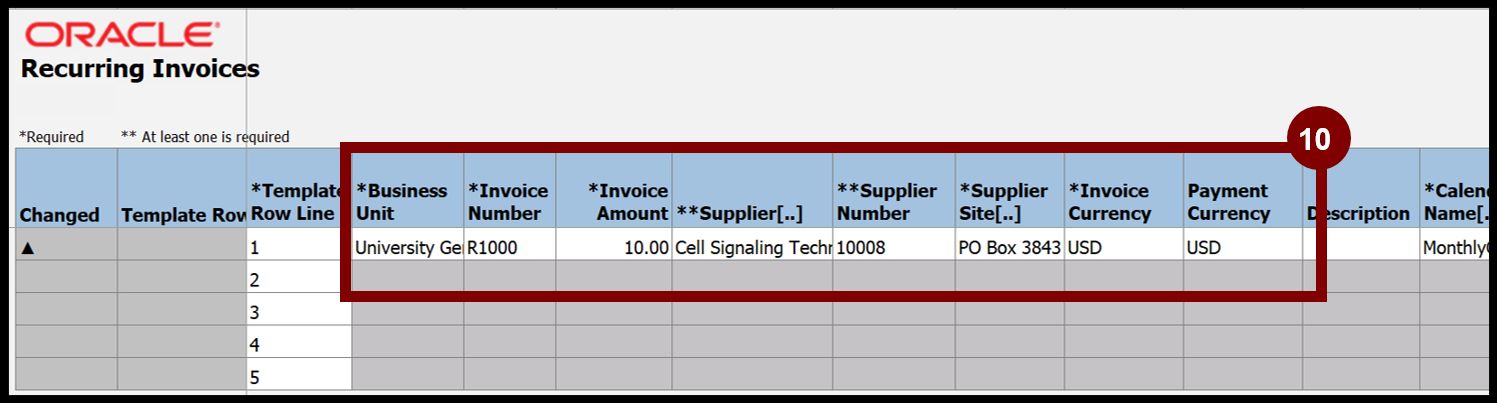The width and height of the screenshot is (1497, 403).
Task: Click the Supplier Number cell 10008
Action: [x=893, y=245]
